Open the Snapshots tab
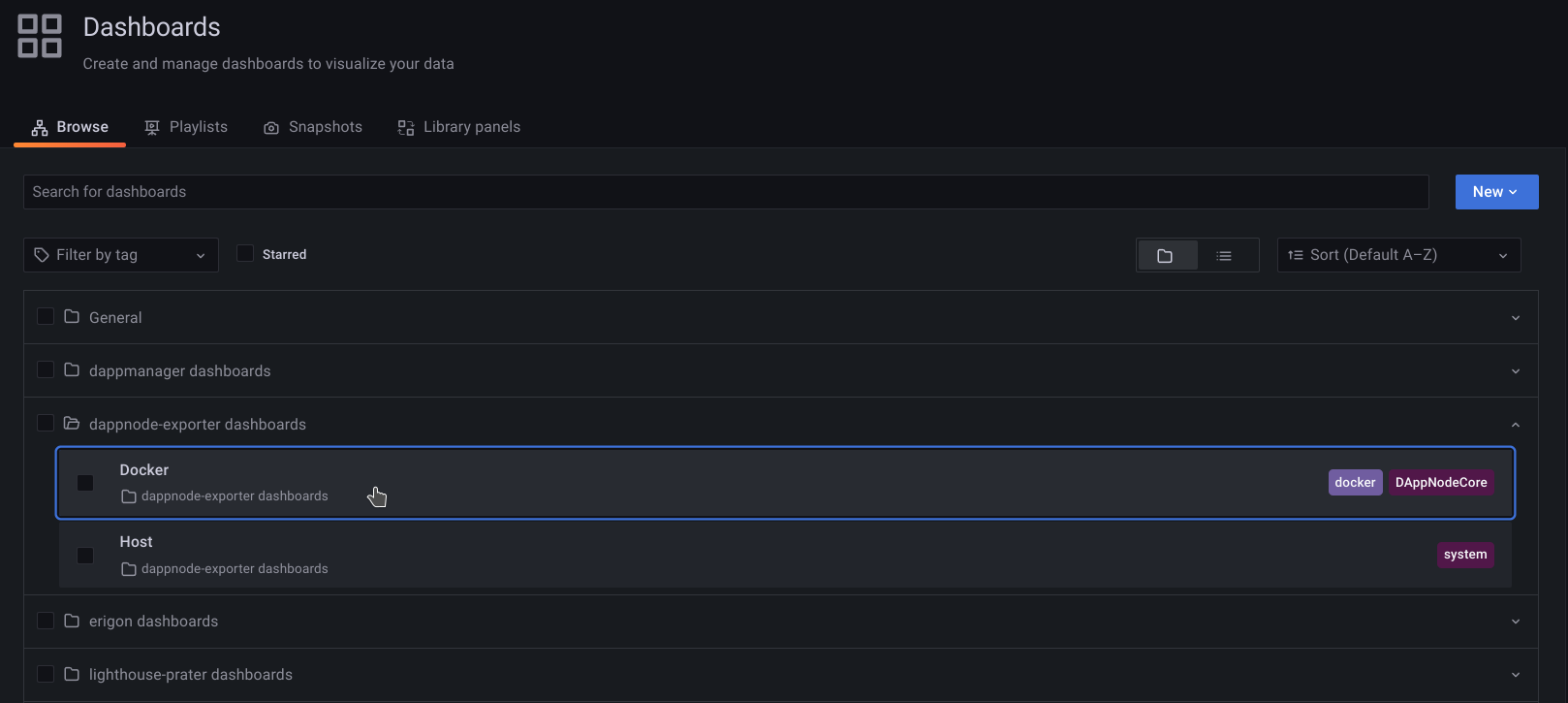Viewport: 1568px width, 703px height. click(x=313, y=127)
